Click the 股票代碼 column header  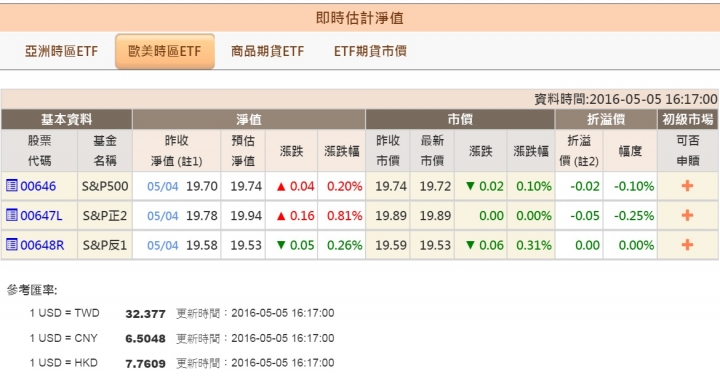(x=39, y=151)
